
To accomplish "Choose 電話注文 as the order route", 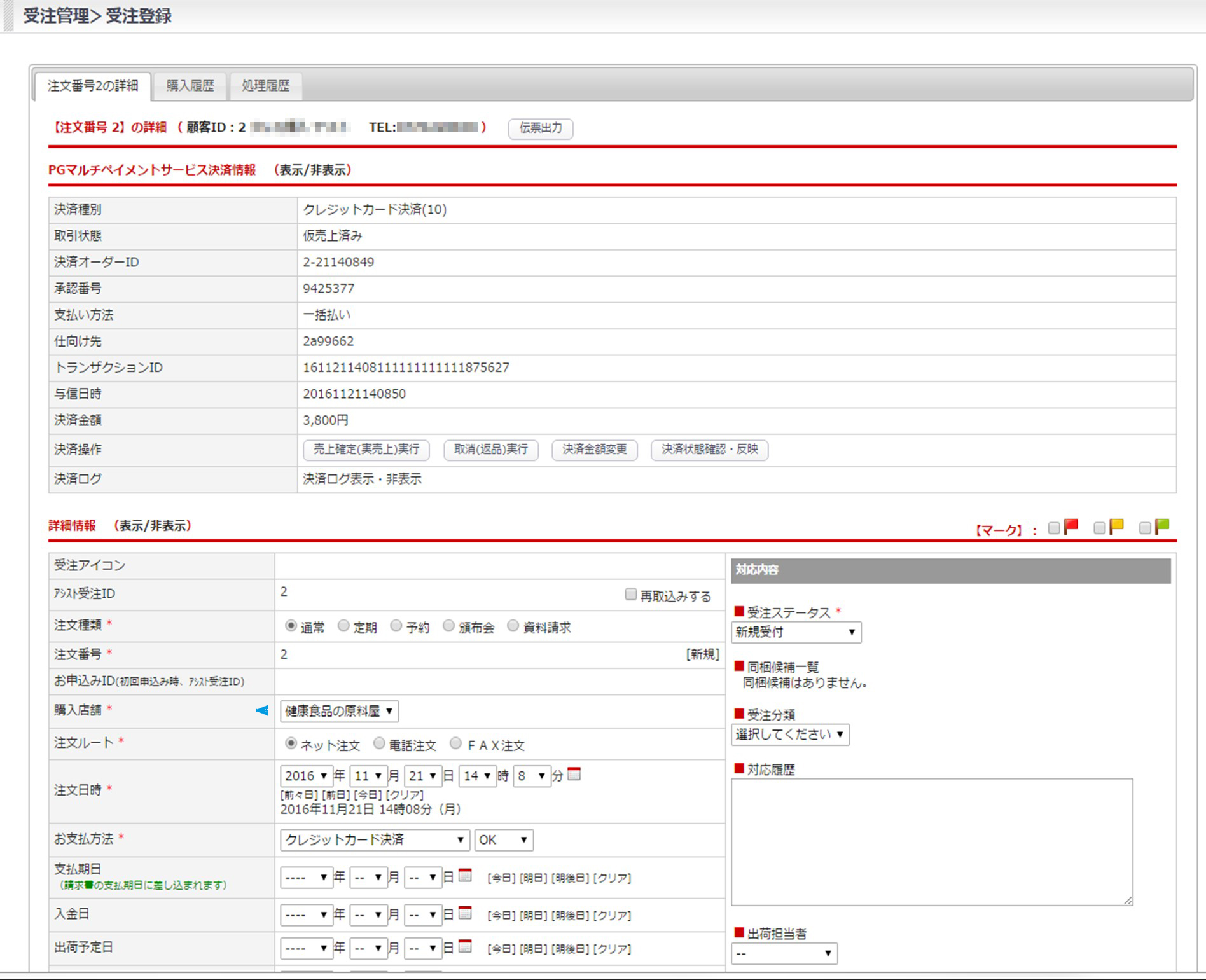I will coord(379,743).
